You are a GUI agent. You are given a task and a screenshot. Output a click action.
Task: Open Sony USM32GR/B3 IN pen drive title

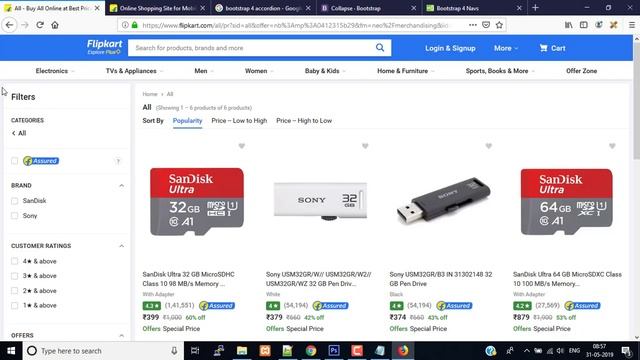click(441, 279)
